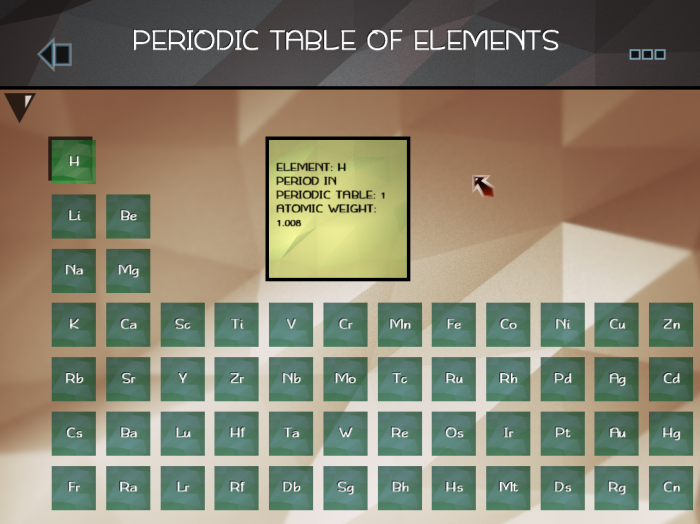Select the Mo element tile
This screenshot has height=524, width=700.
click(346, 379)
